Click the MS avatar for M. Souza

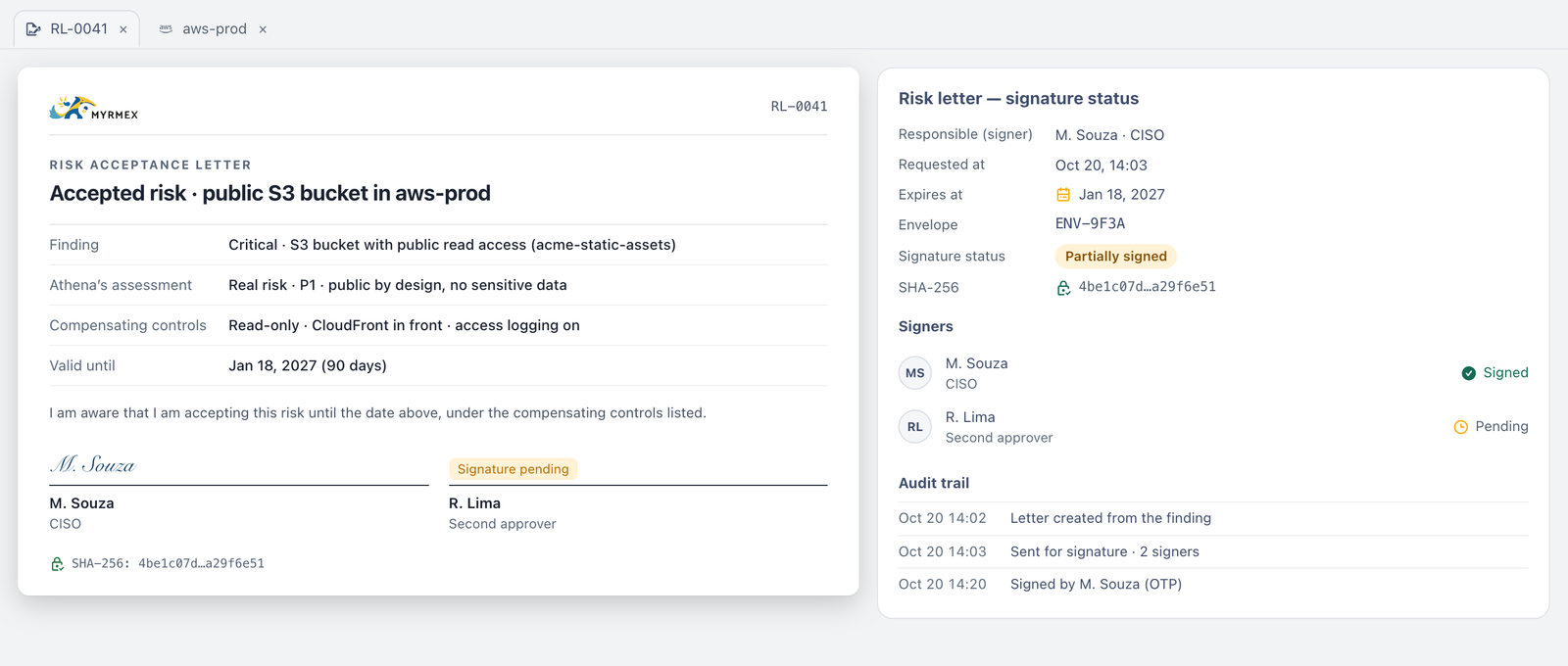pos(915,373)
